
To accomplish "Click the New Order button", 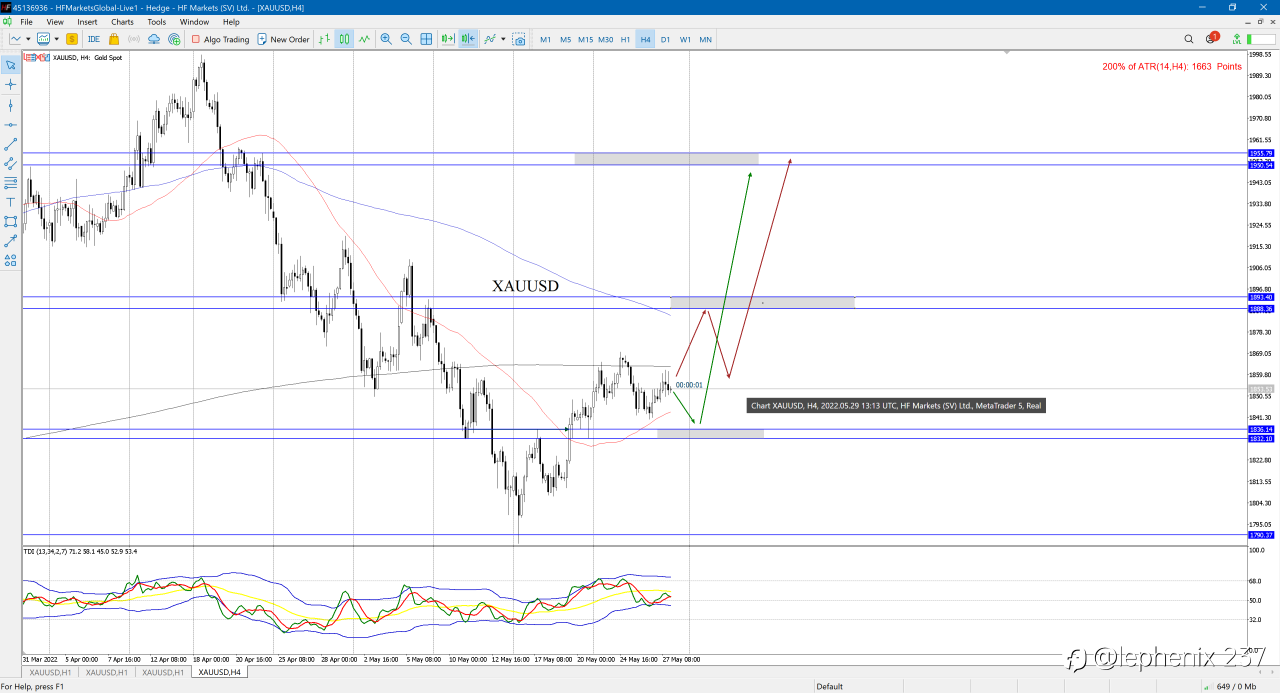I will [x=283, y=39].
